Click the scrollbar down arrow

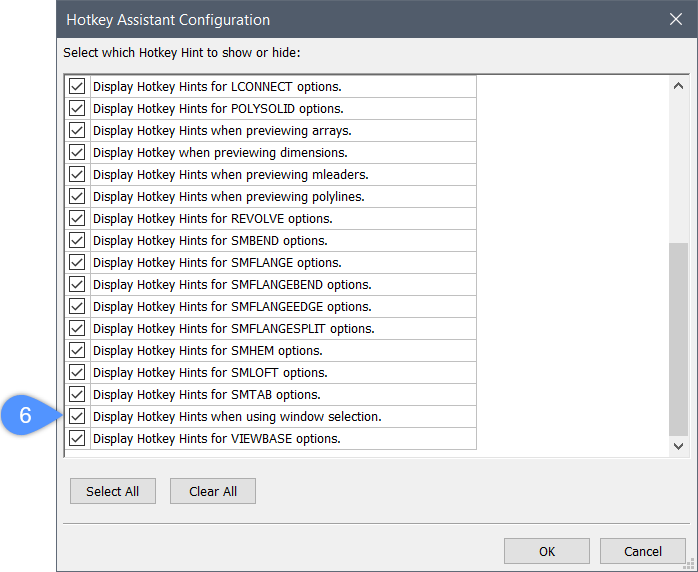coord(679,446)
